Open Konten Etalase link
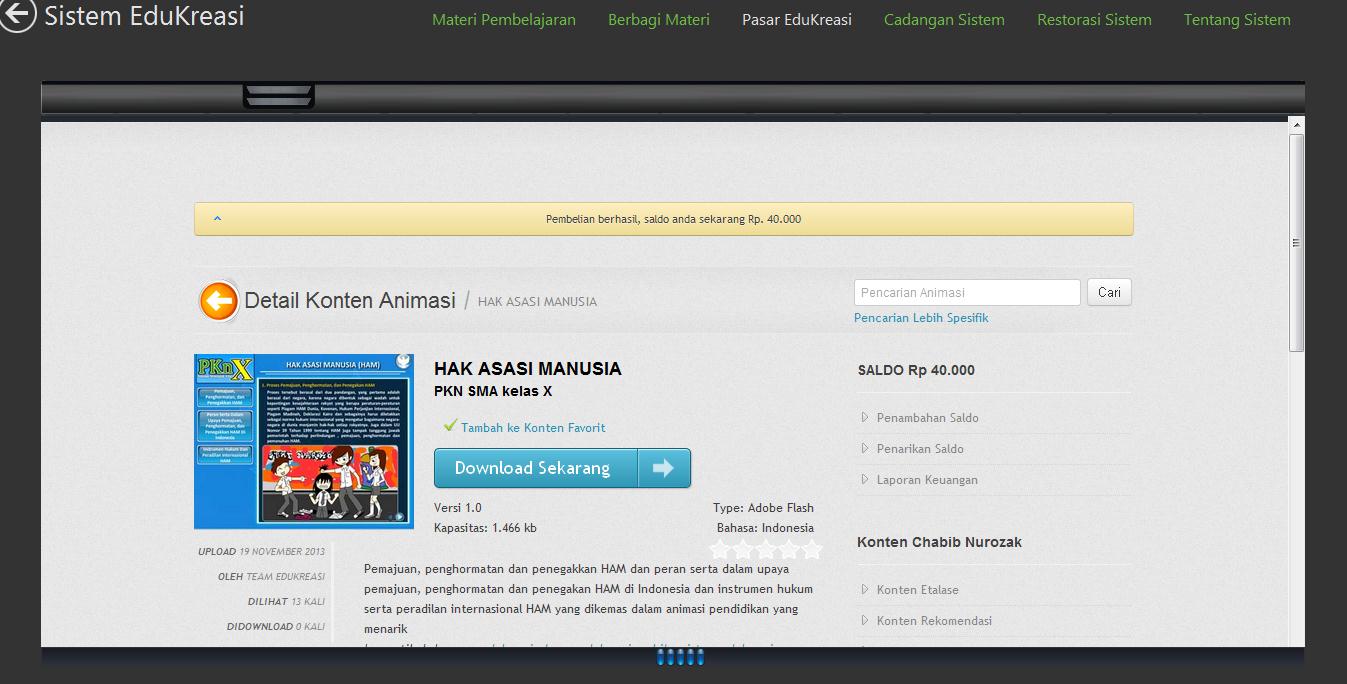The width and height of the screenshot is (1347, 684). point(917,590)
